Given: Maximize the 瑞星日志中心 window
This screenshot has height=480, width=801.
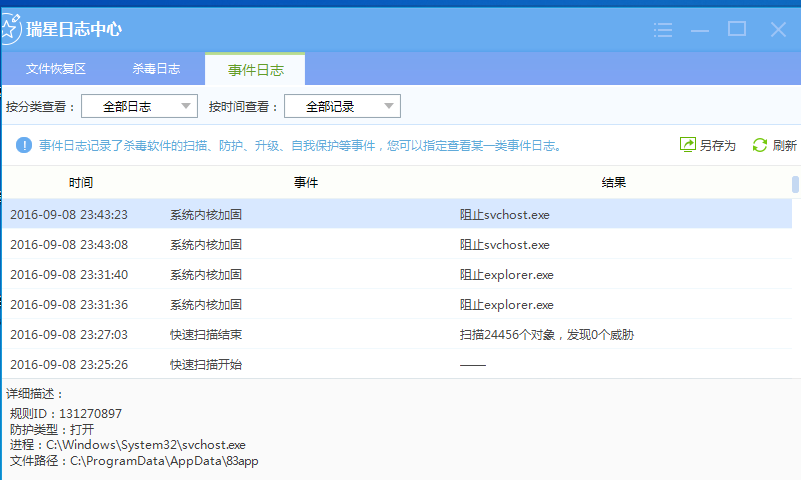Looking at the screenshot, I should point(737,29).
